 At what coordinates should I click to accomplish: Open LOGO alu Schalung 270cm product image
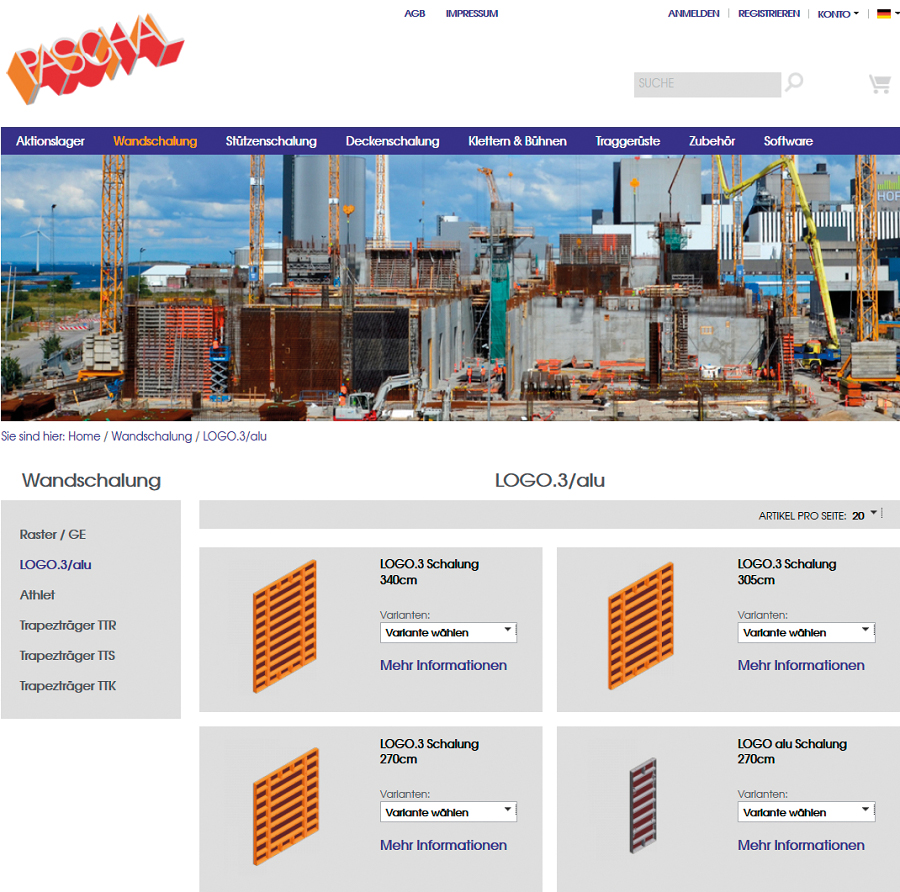[641, 806]
